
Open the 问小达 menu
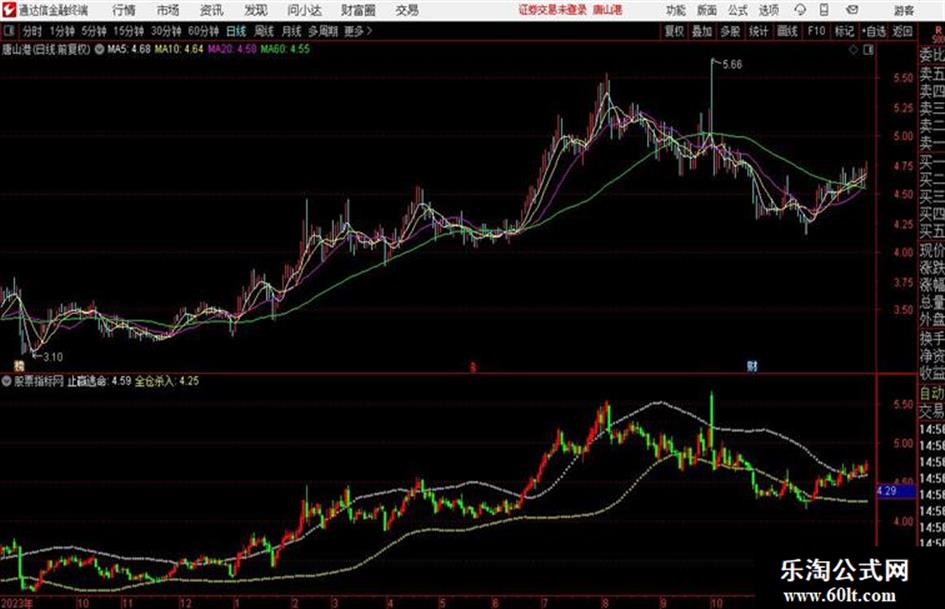coord(304,10)
